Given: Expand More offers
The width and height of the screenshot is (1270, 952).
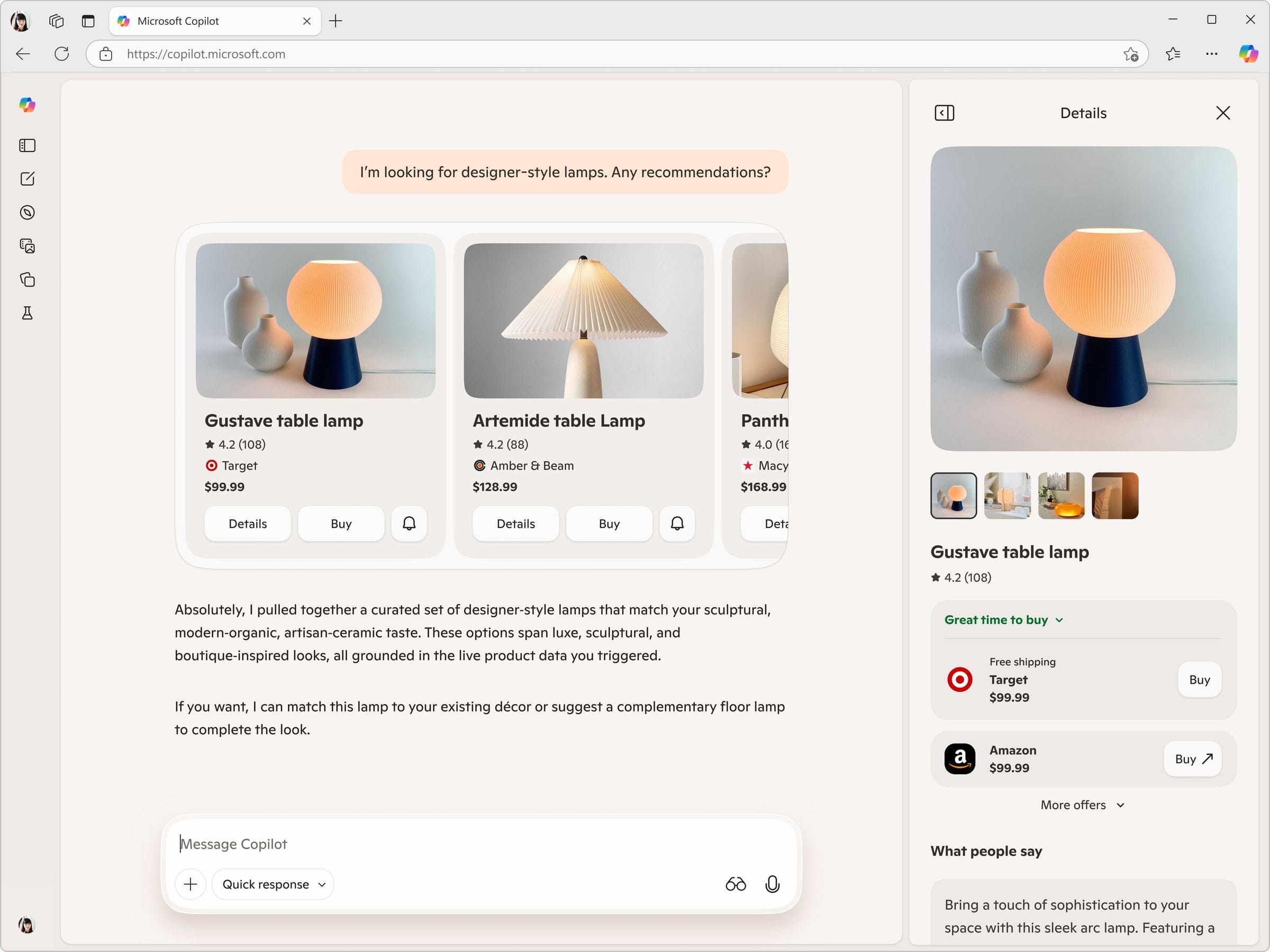Looking at the screenshot, I should click(1082, 805).
